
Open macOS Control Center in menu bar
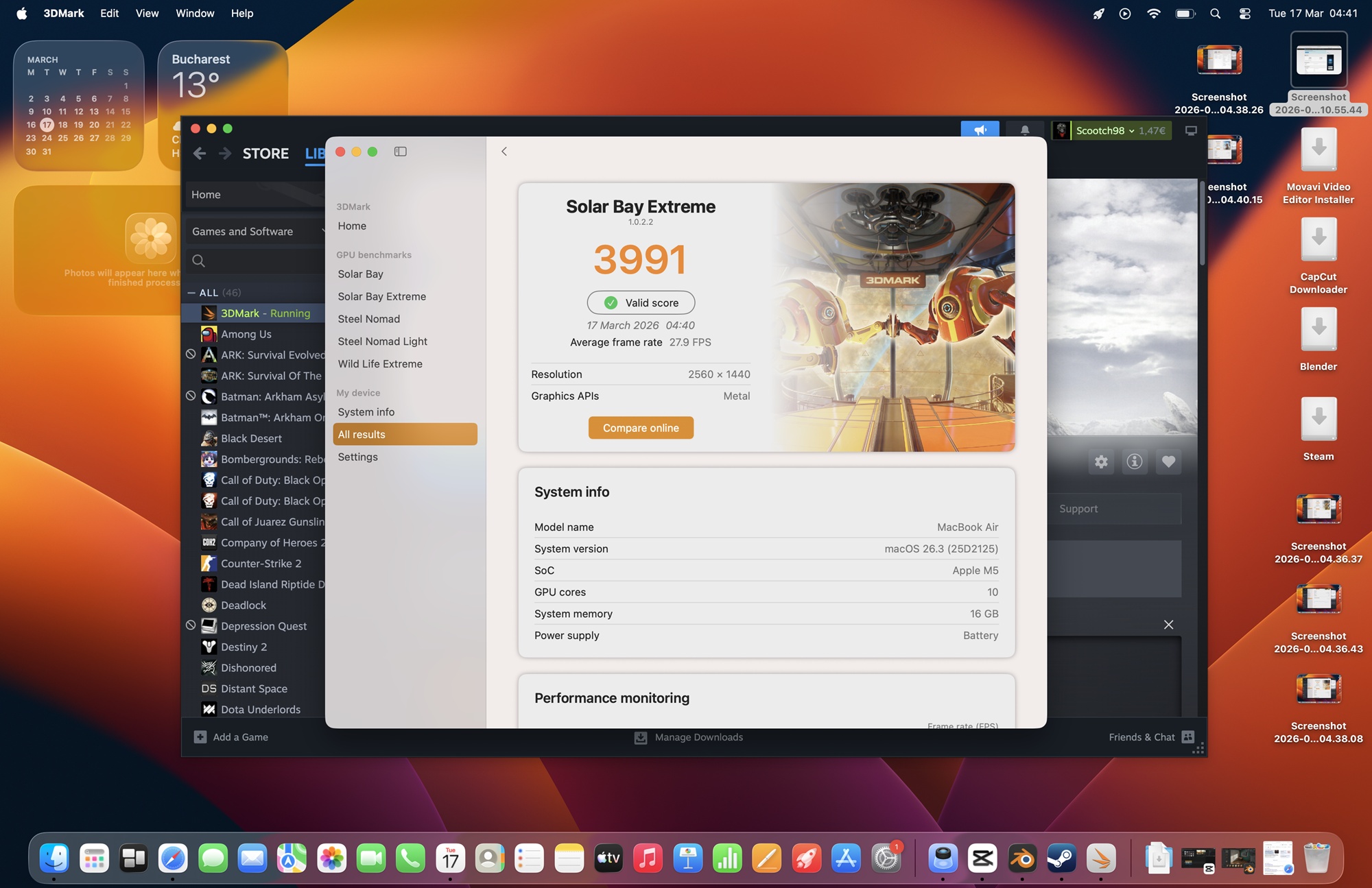pyautogui.click(x=1244, y=13)
